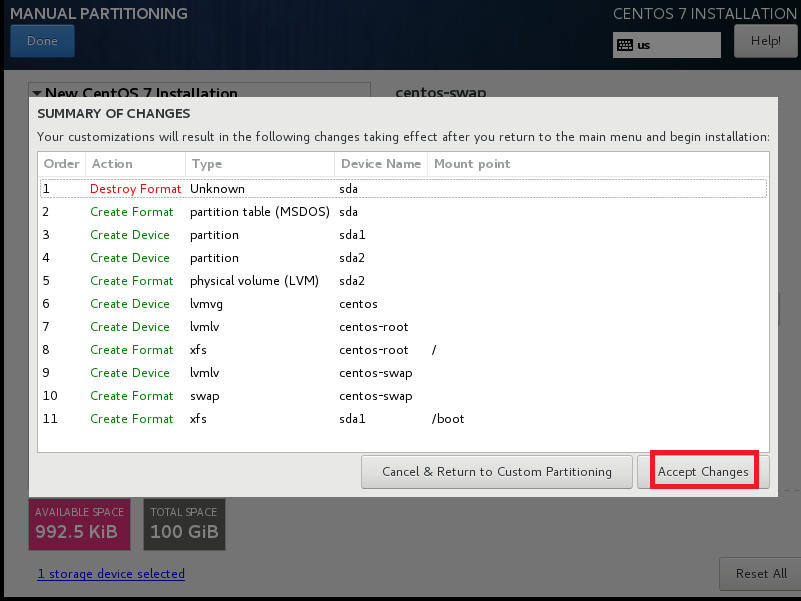The width and height of the screenshot is (801, 601).
Task: Click the Device Name column header
Action: (x=381, y=164)
